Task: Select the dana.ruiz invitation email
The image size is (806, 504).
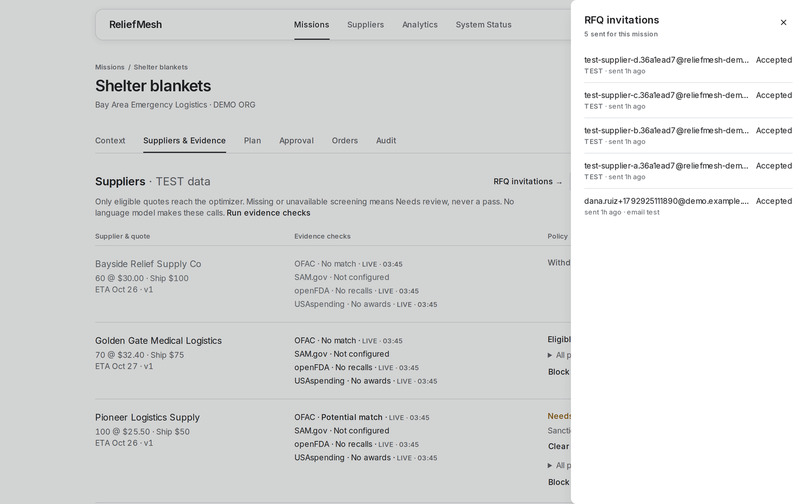Action: [666, 201]
